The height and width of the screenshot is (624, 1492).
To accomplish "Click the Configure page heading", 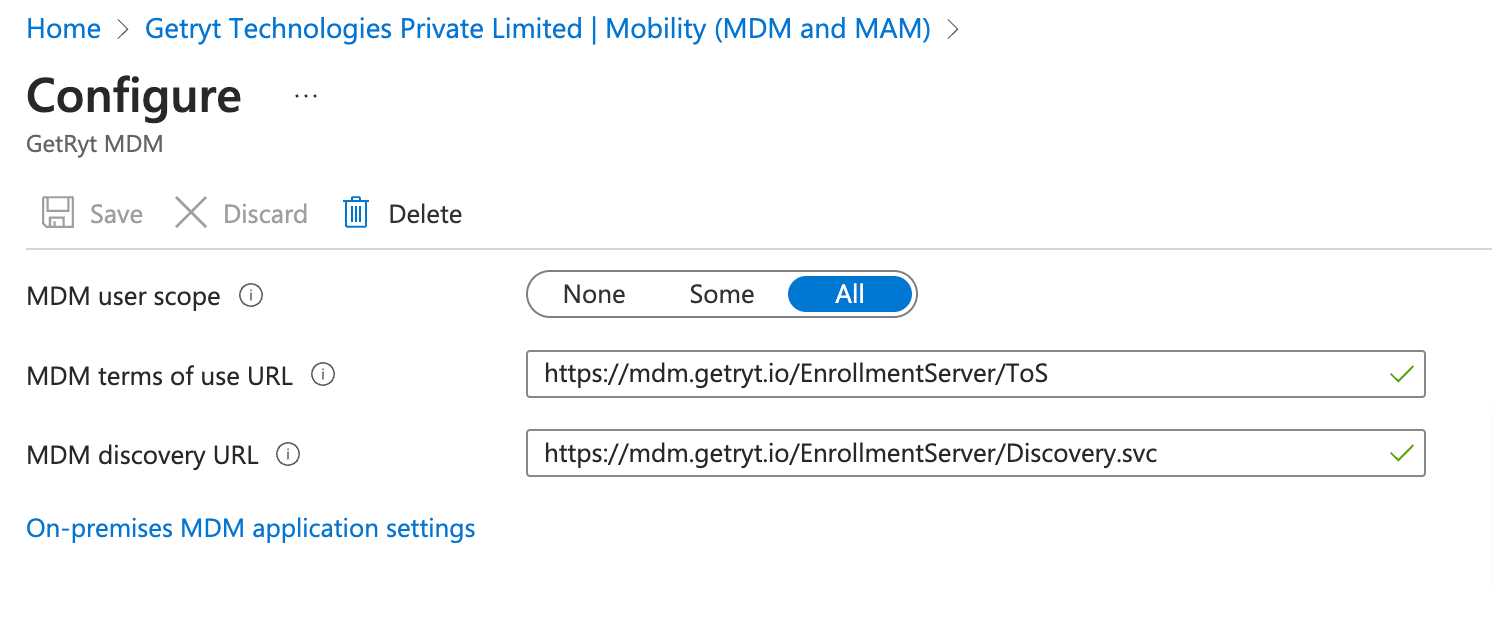I will tap(134, 96).
